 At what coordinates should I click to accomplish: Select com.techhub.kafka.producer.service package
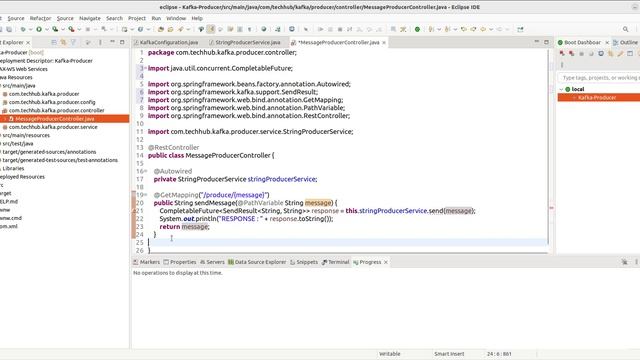[x=53, y=127]
